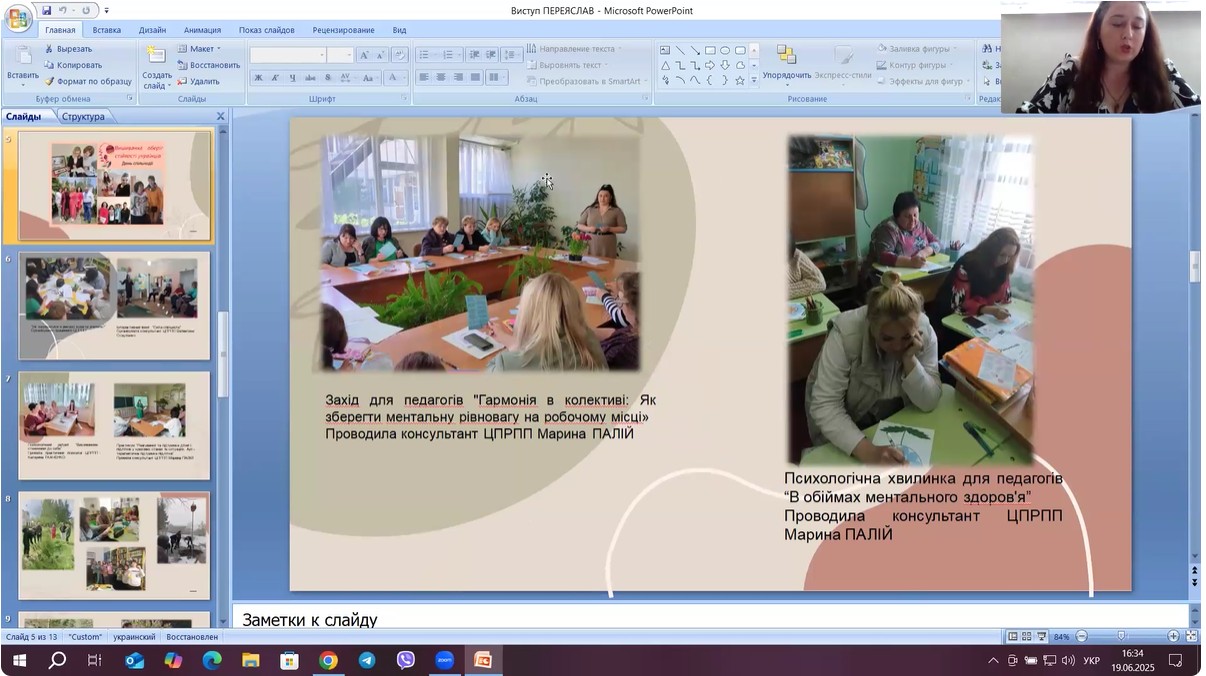1206x676 pixels.
Task: Decrease the font size
Action: click(x=380, y=55)
